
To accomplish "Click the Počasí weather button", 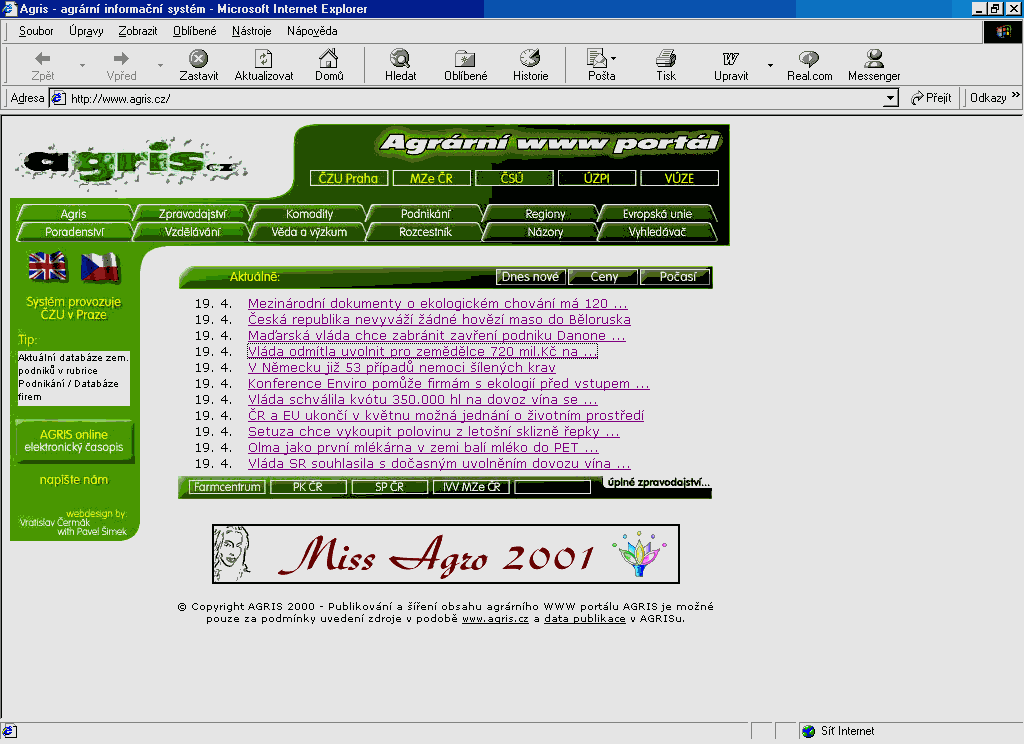I will [677, 277].
